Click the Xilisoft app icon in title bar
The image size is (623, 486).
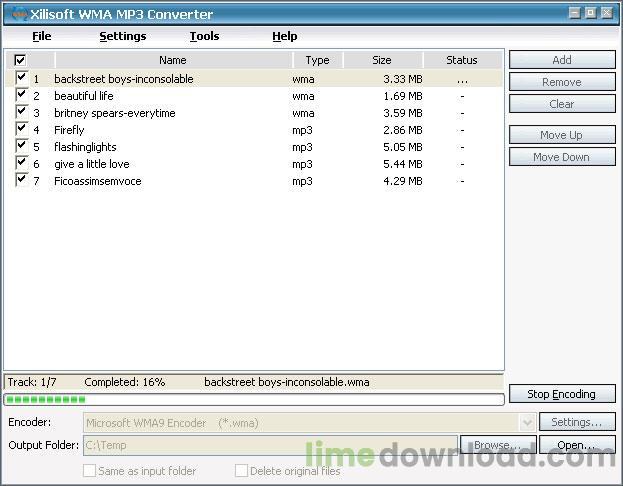19,14
